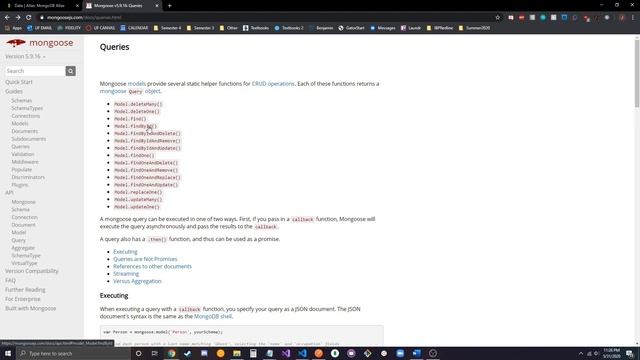The image size is (640, 360).
Task: Open Visual Studio purple icon in taskbar
Action: 286,353
